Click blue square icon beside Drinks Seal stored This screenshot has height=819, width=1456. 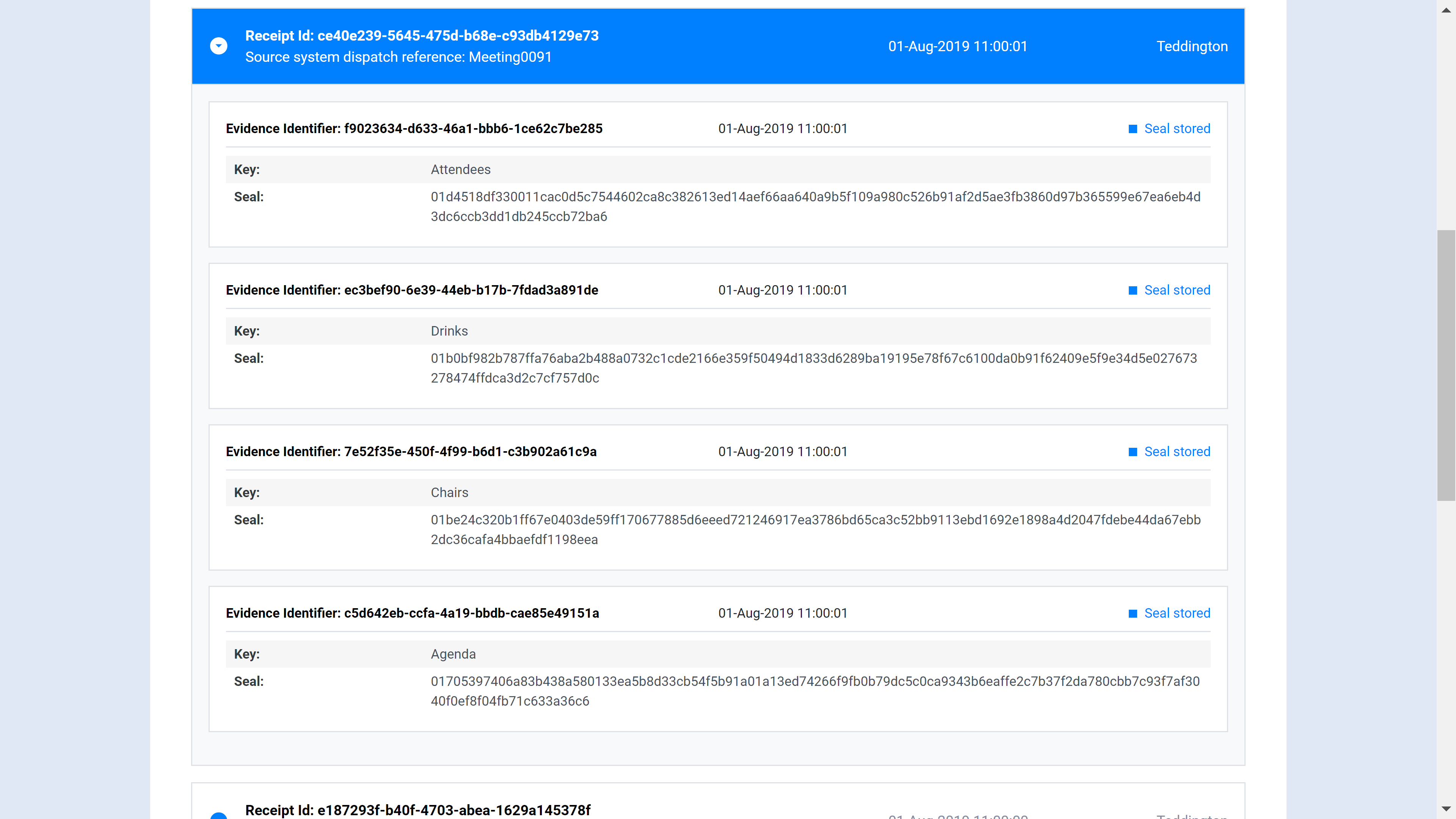click(x=1133, y=290)
